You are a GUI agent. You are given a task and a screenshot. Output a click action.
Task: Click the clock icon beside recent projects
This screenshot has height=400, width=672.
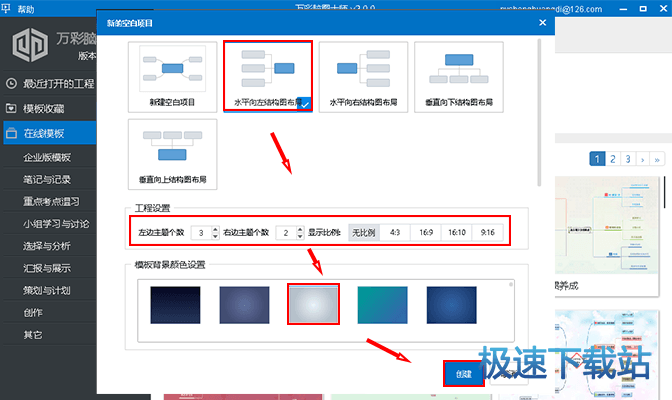(x=11, y=83)
